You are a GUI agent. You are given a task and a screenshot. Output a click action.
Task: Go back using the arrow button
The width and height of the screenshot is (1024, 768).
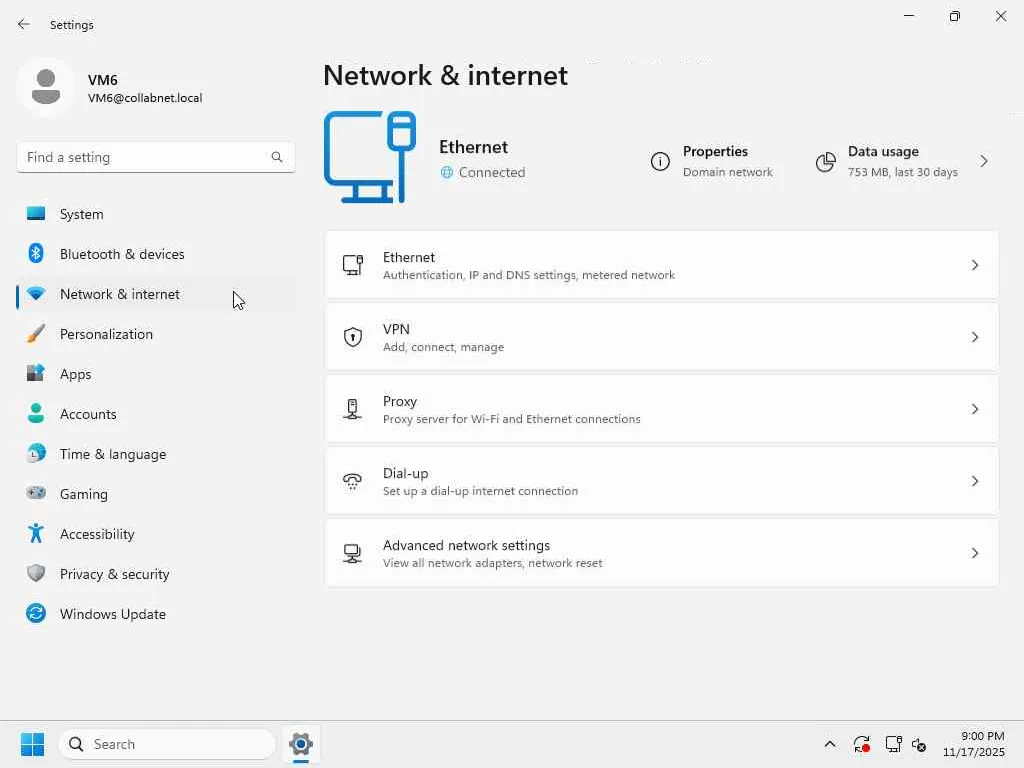(24, 24)
